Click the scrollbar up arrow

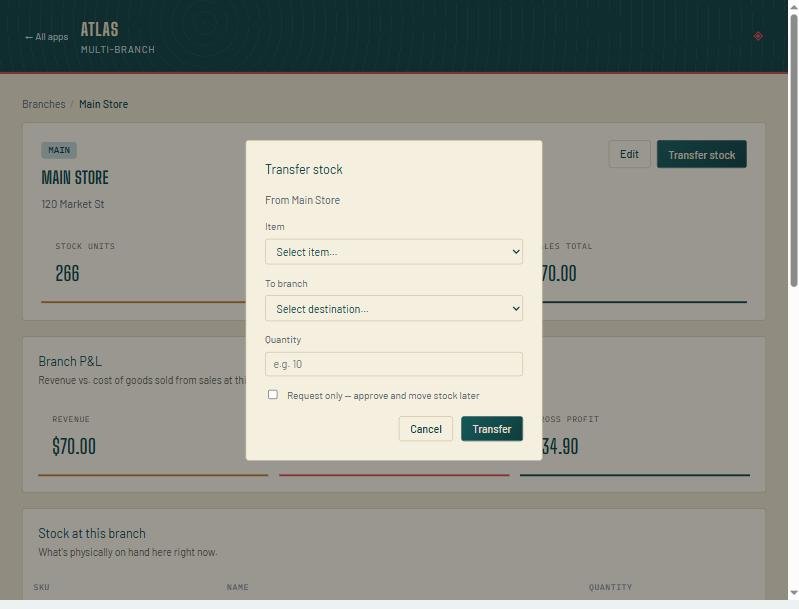click(793, 6)
